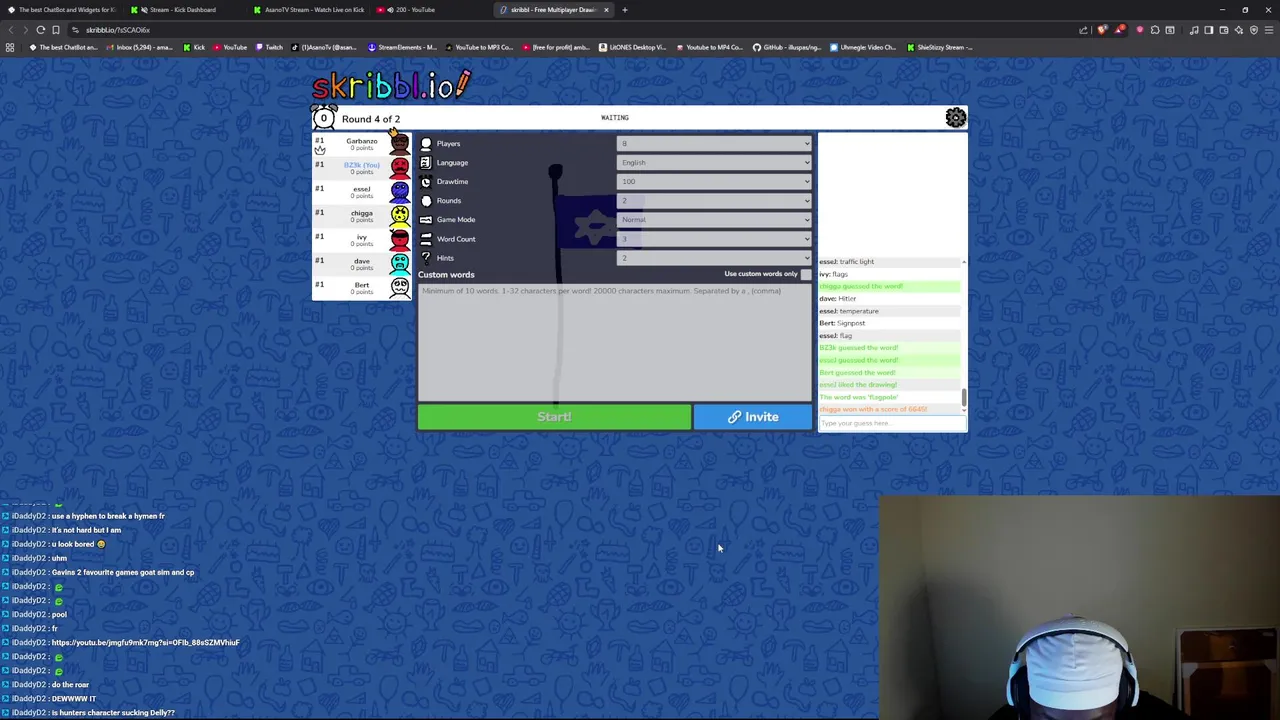
Task: Share this page via toolbar icon
Action: pyautogui.click(x=1083, y=30)
